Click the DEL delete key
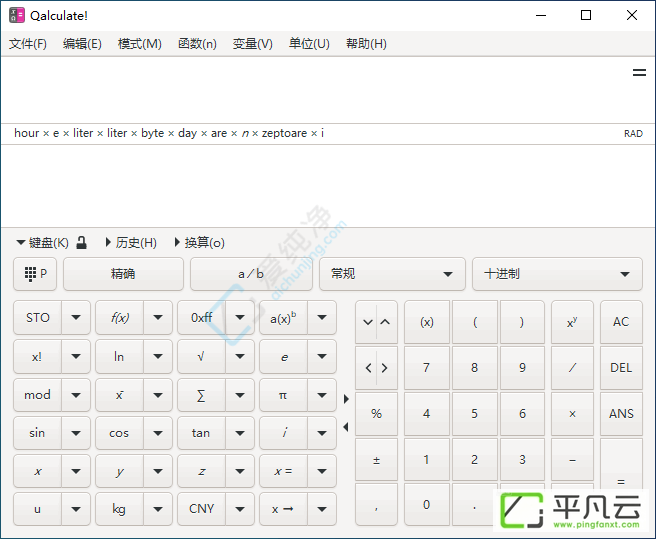Screen dimensions: 656x539 (x=621, y=368)
